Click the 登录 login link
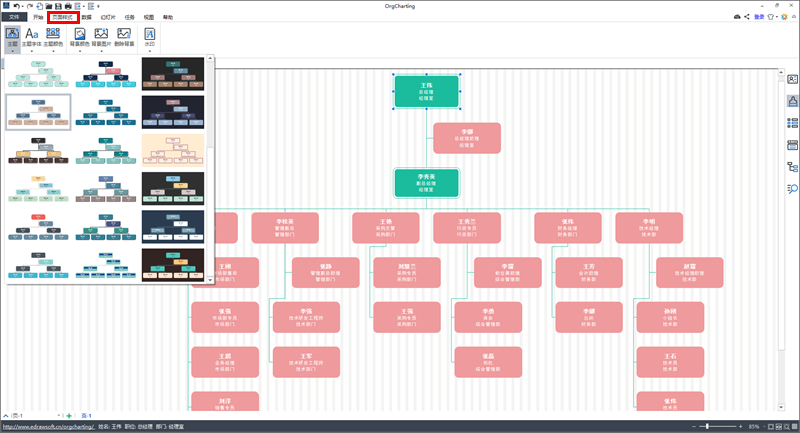Image resolution: width=800 pixels, height=433 pixels. pyautogui.click(x=759, y=17)
